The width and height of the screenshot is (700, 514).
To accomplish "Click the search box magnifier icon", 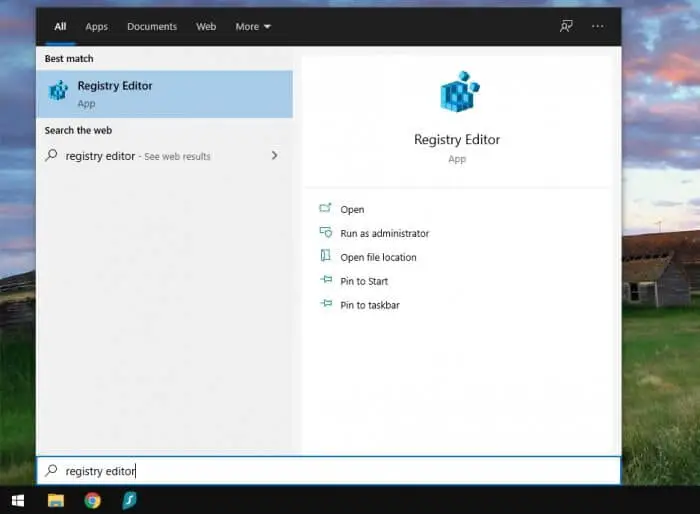I will click(x=51, y=470).
